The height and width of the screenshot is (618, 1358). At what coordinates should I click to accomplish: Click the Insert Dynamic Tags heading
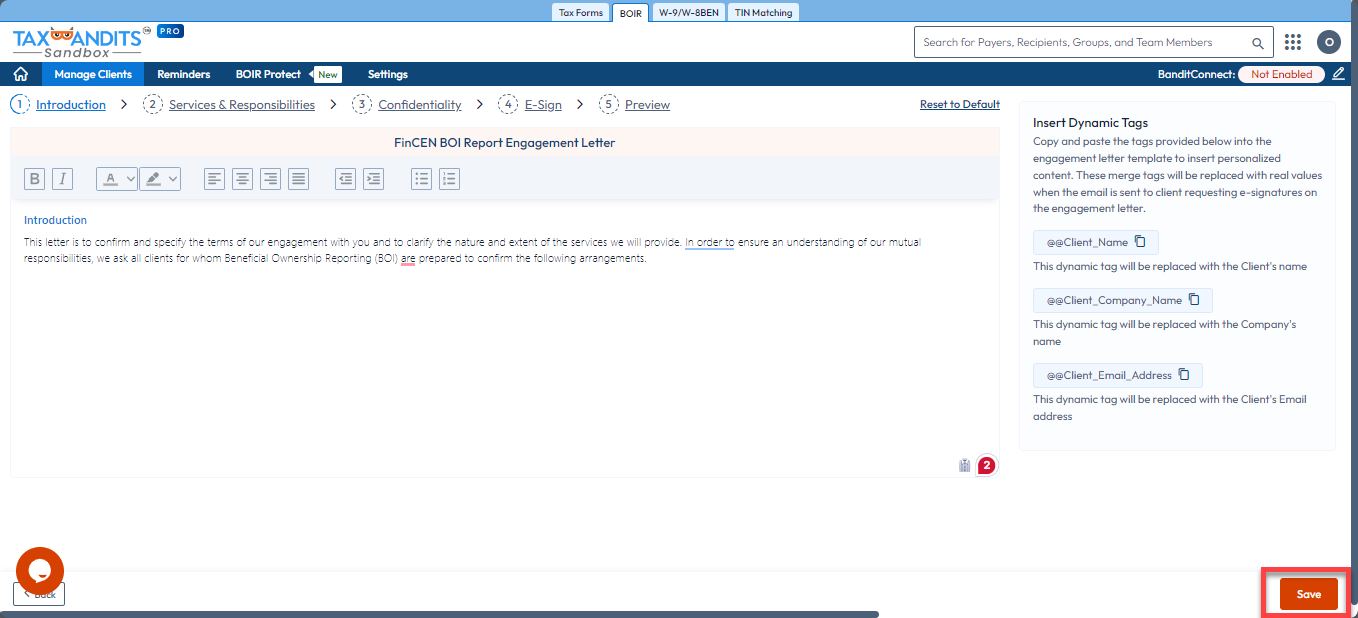click(x=1090, y=123)
